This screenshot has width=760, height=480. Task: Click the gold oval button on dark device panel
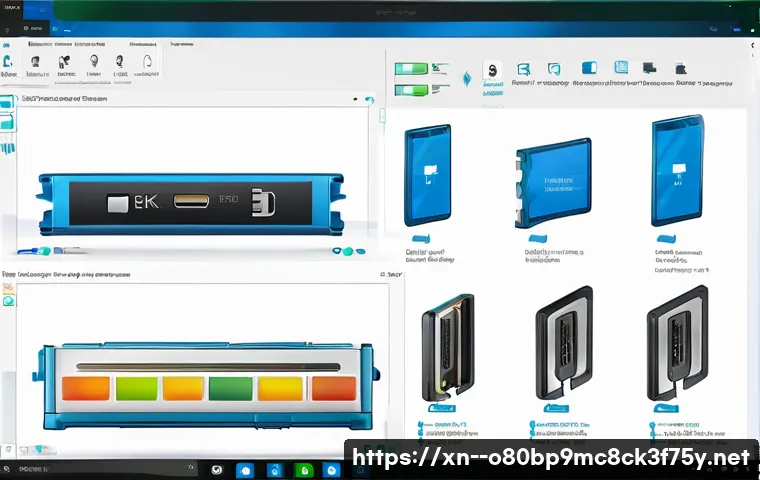[x=191, y=201]
